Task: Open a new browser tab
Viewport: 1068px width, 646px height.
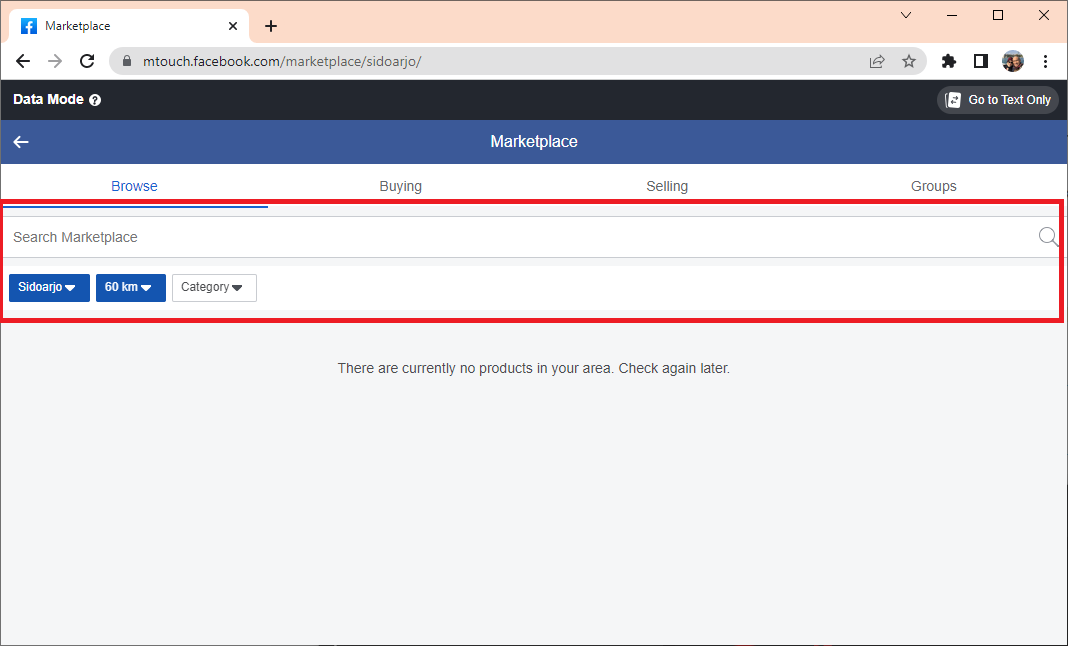Action: pos(271,26)
